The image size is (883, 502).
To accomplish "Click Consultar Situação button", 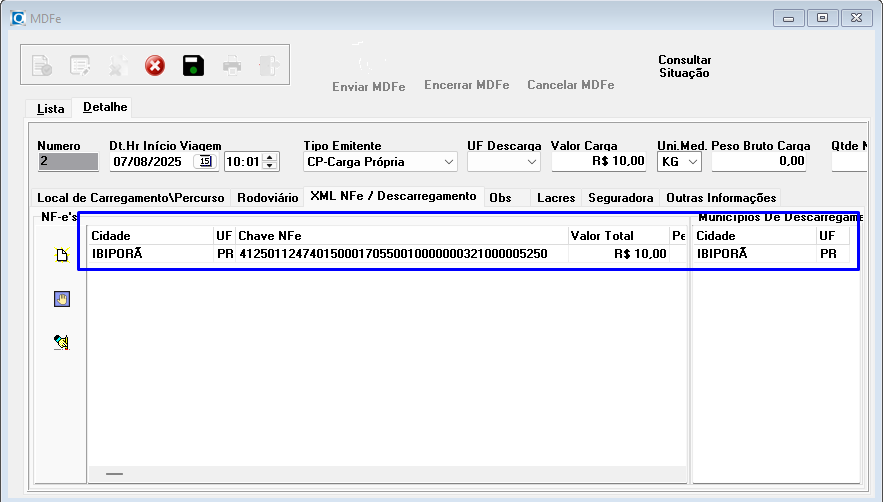I will [684, 66].
